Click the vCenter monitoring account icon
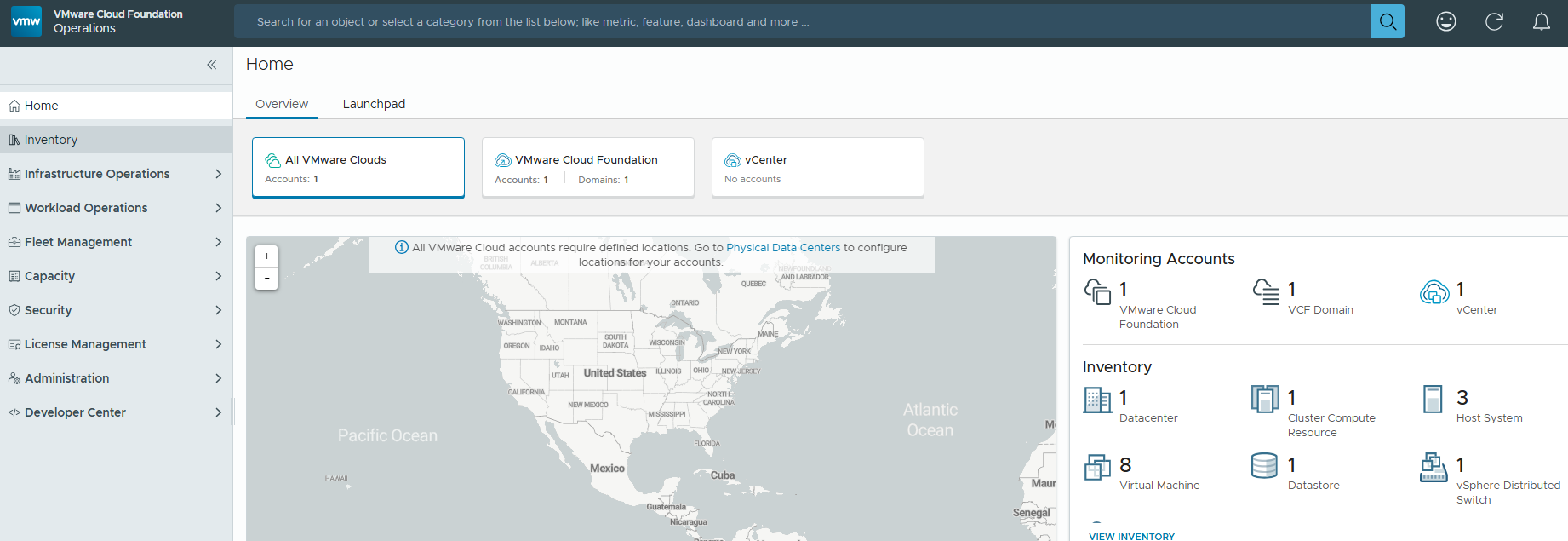Screen dimensions: 1568x541 pos(1434,292)
